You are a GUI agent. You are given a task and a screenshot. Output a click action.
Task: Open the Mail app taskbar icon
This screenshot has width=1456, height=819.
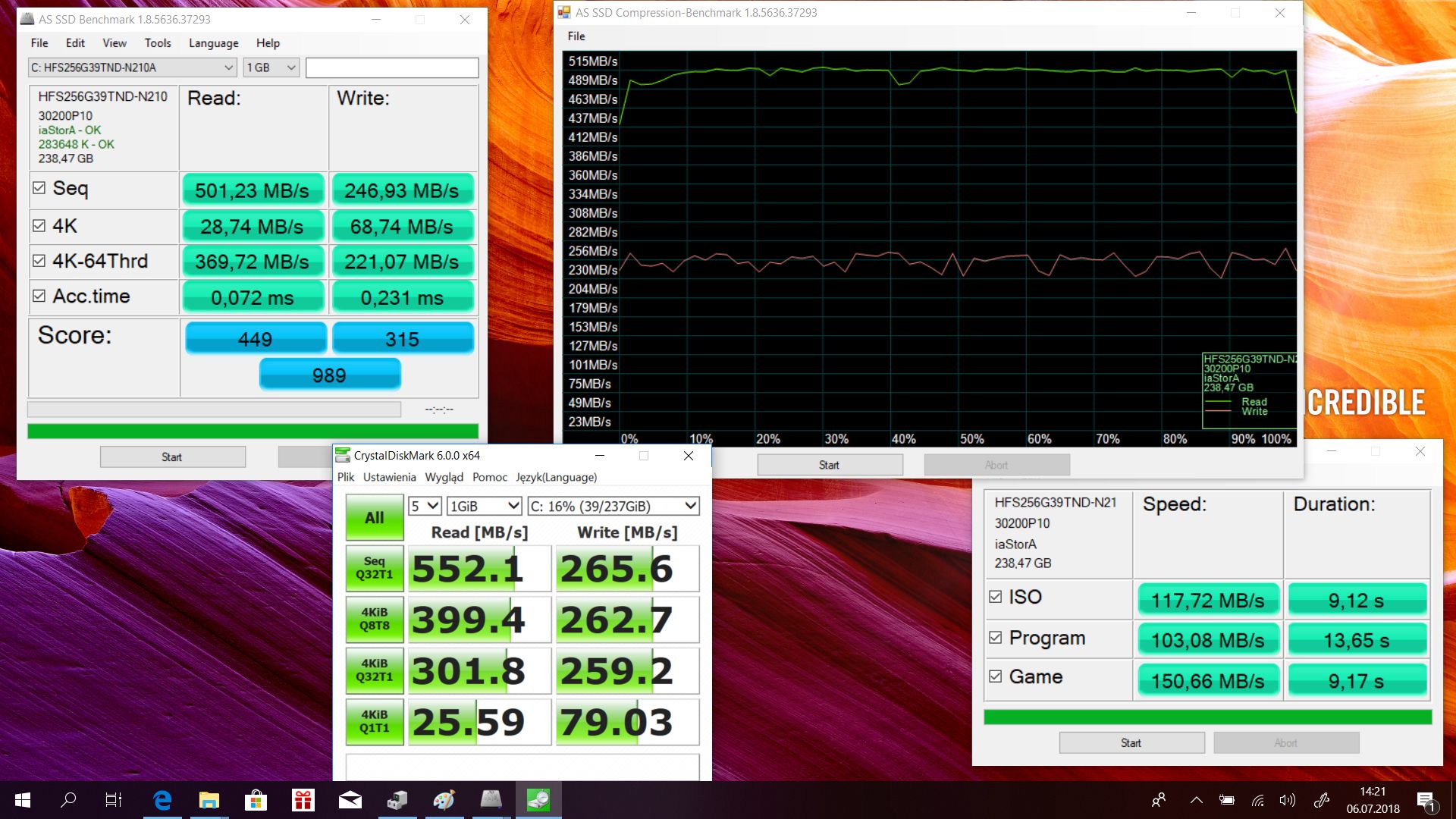click(350, 800)
